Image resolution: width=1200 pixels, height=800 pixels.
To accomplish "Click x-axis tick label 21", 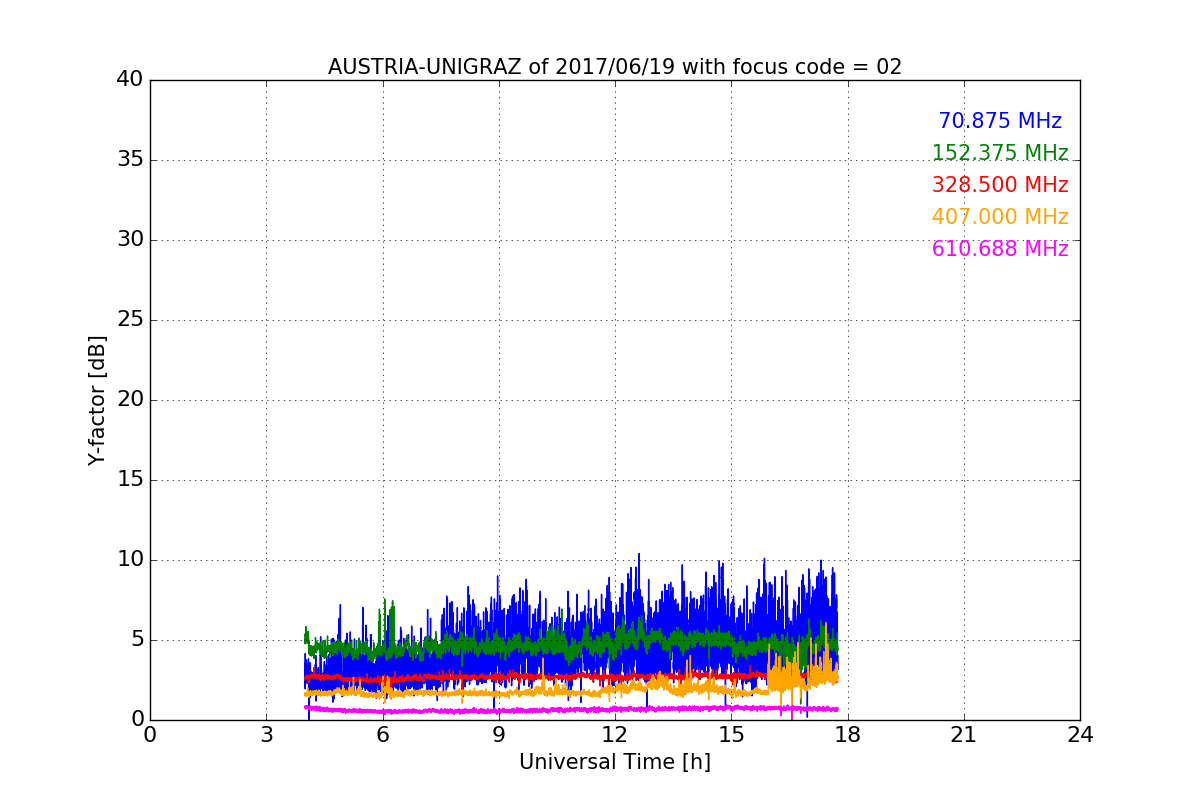I will 964,735.
